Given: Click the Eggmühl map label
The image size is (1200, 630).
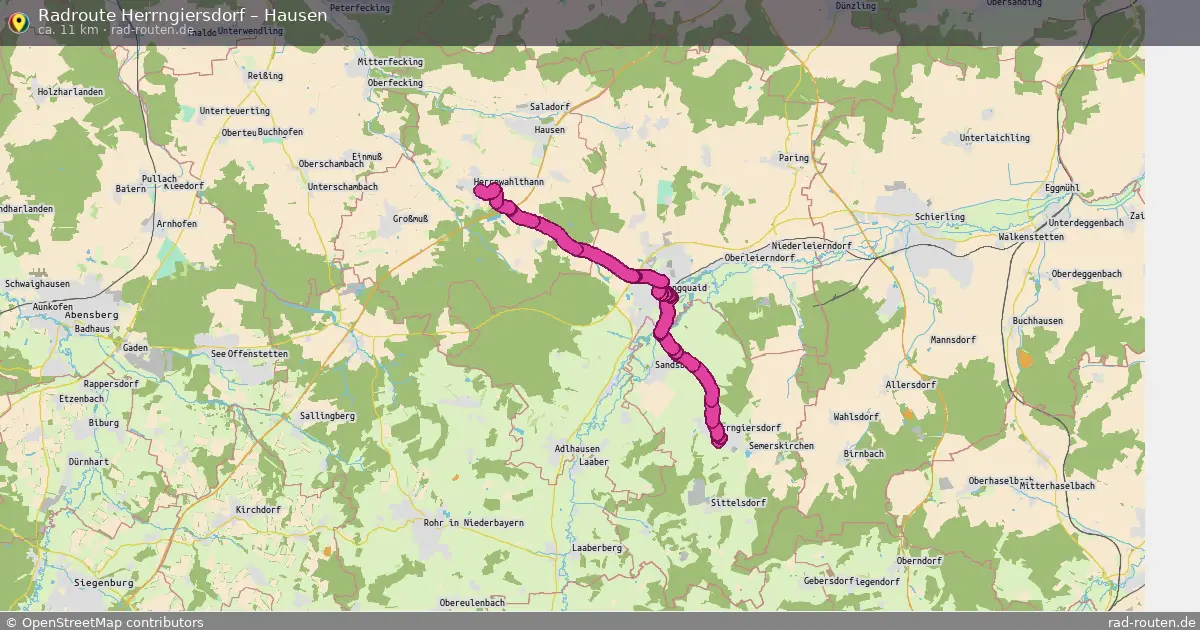Looking at the screenshot, I should [x=1062, y=187].
